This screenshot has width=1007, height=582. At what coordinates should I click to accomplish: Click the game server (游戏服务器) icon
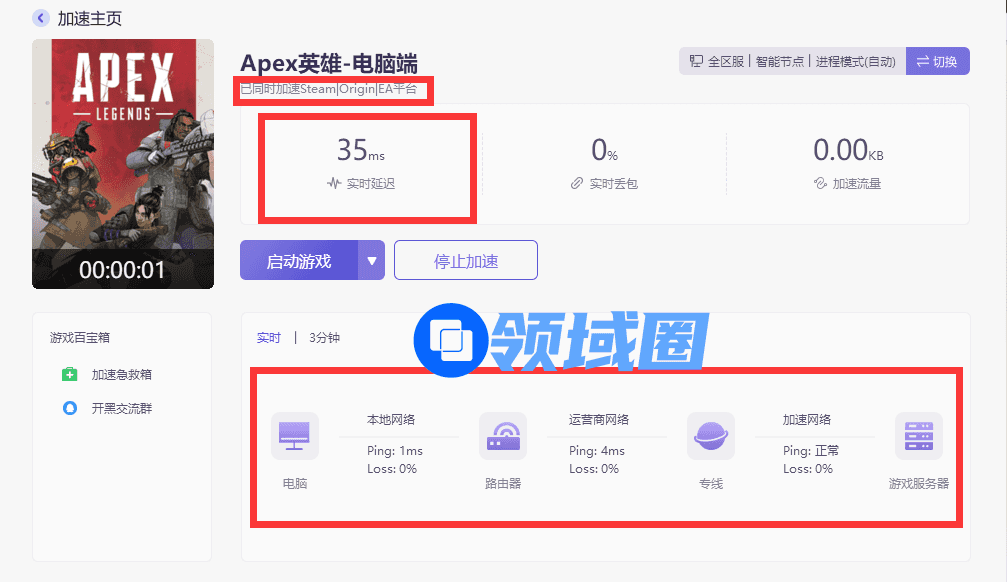pyautogui.click(x=918, y=436)
